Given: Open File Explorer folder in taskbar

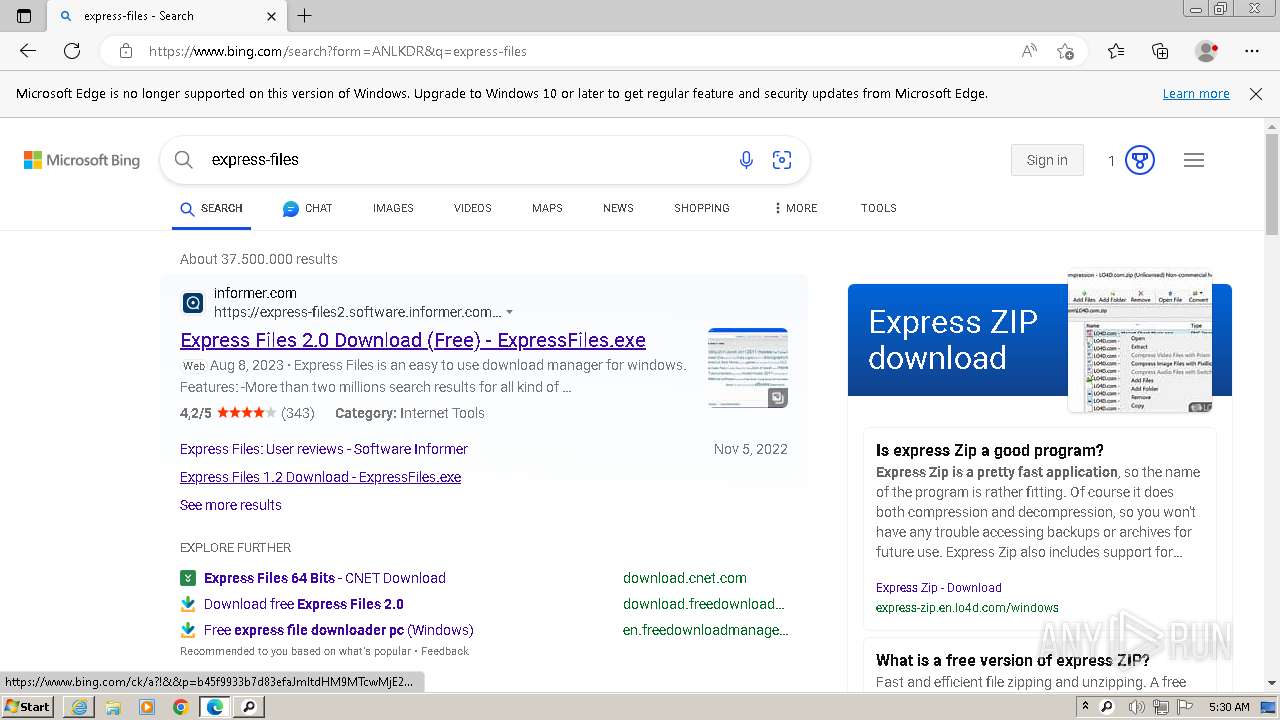Looking at the screenshot, I should tap(113, 707).
